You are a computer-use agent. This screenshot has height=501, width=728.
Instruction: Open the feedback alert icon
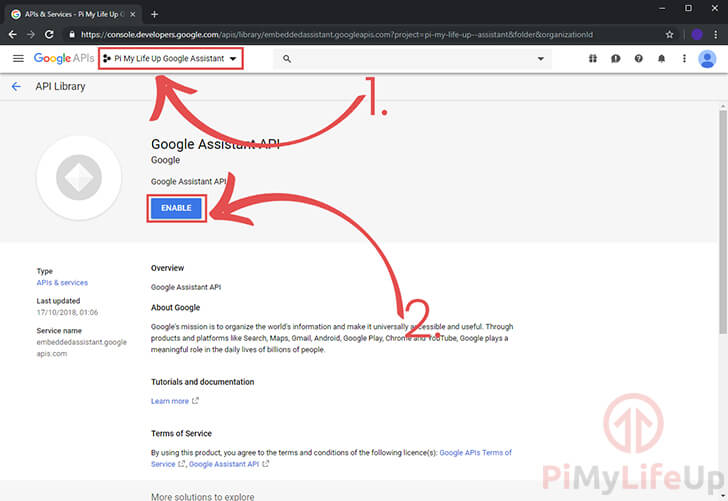[x=616, y=59]
